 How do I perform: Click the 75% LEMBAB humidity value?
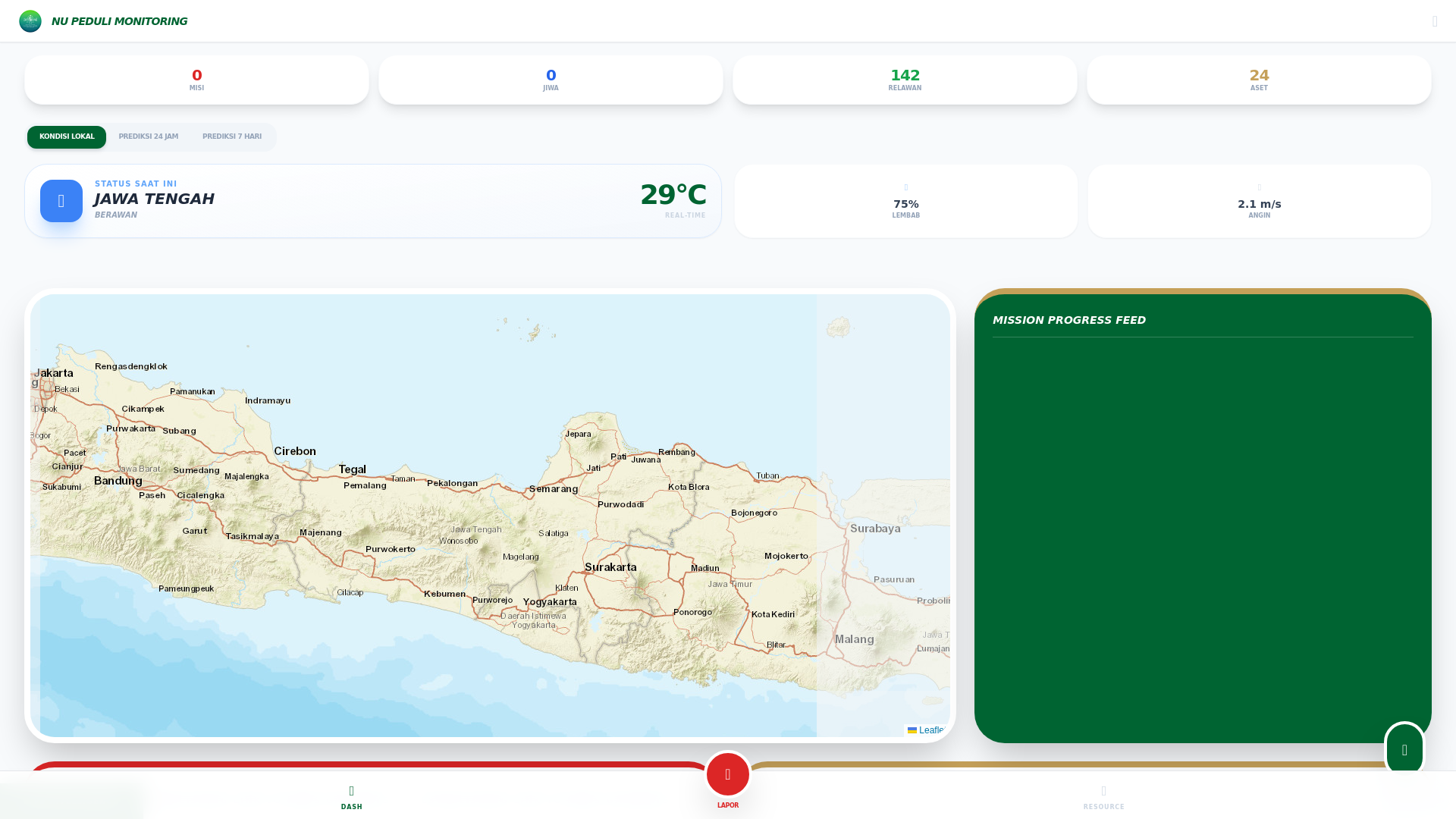coord(905,204)
